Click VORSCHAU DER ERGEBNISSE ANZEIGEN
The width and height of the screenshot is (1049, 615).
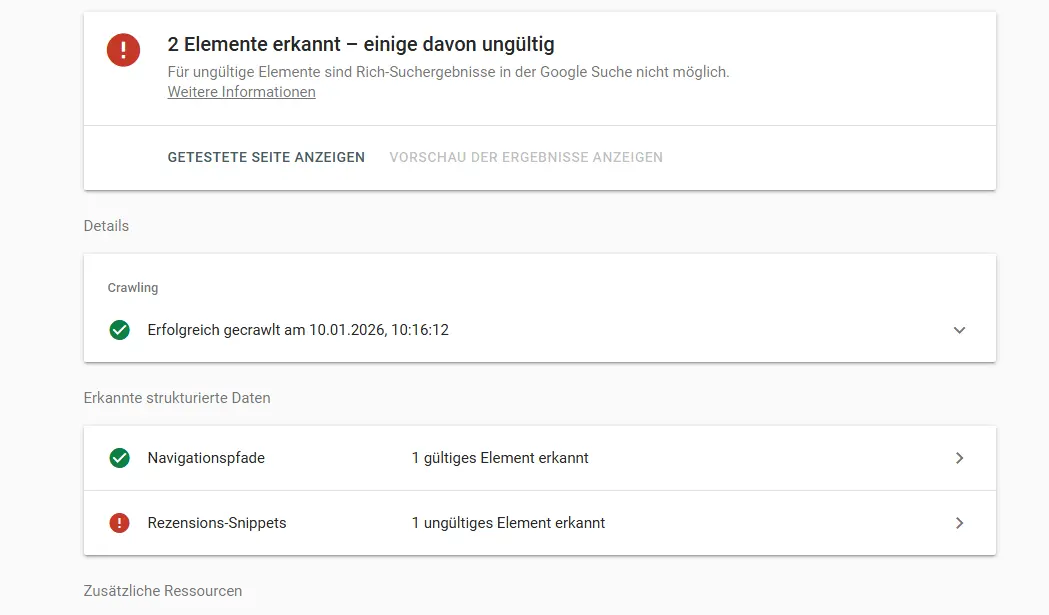pyautogui.click(x=526, y=157)
